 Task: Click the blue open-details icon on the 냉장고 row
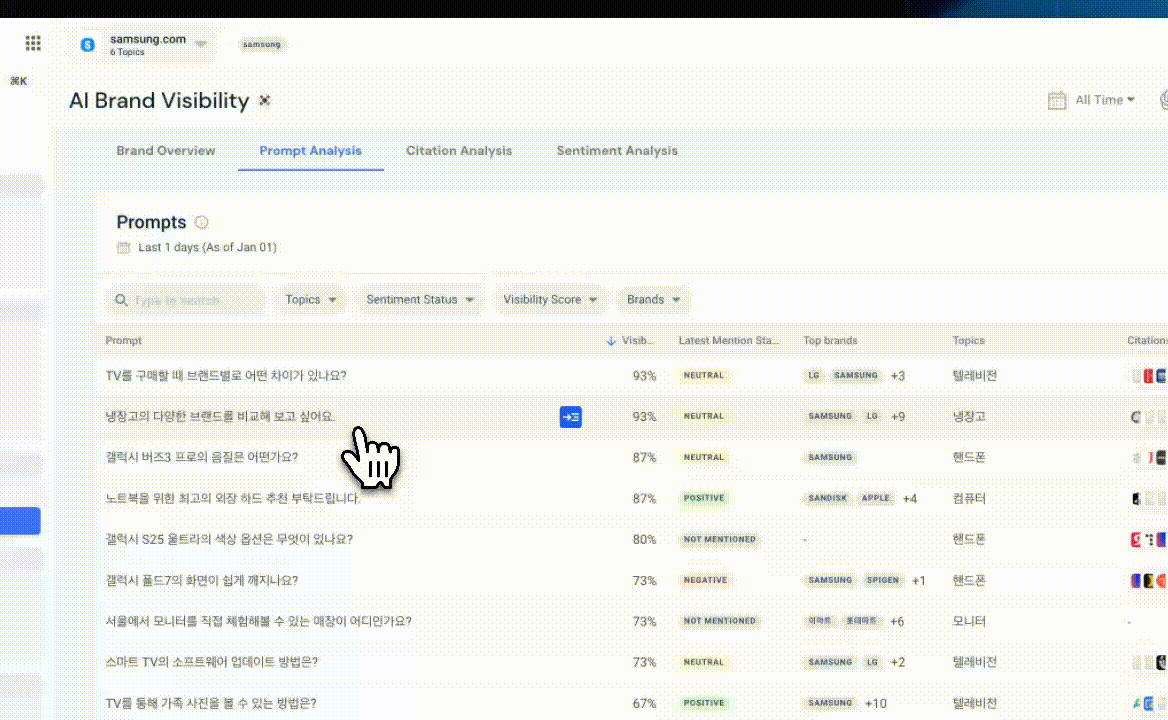[570, 417]
